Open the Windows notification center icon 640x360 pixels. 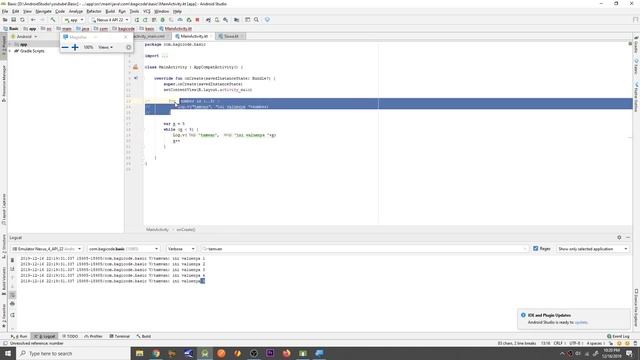click(629, 353)
